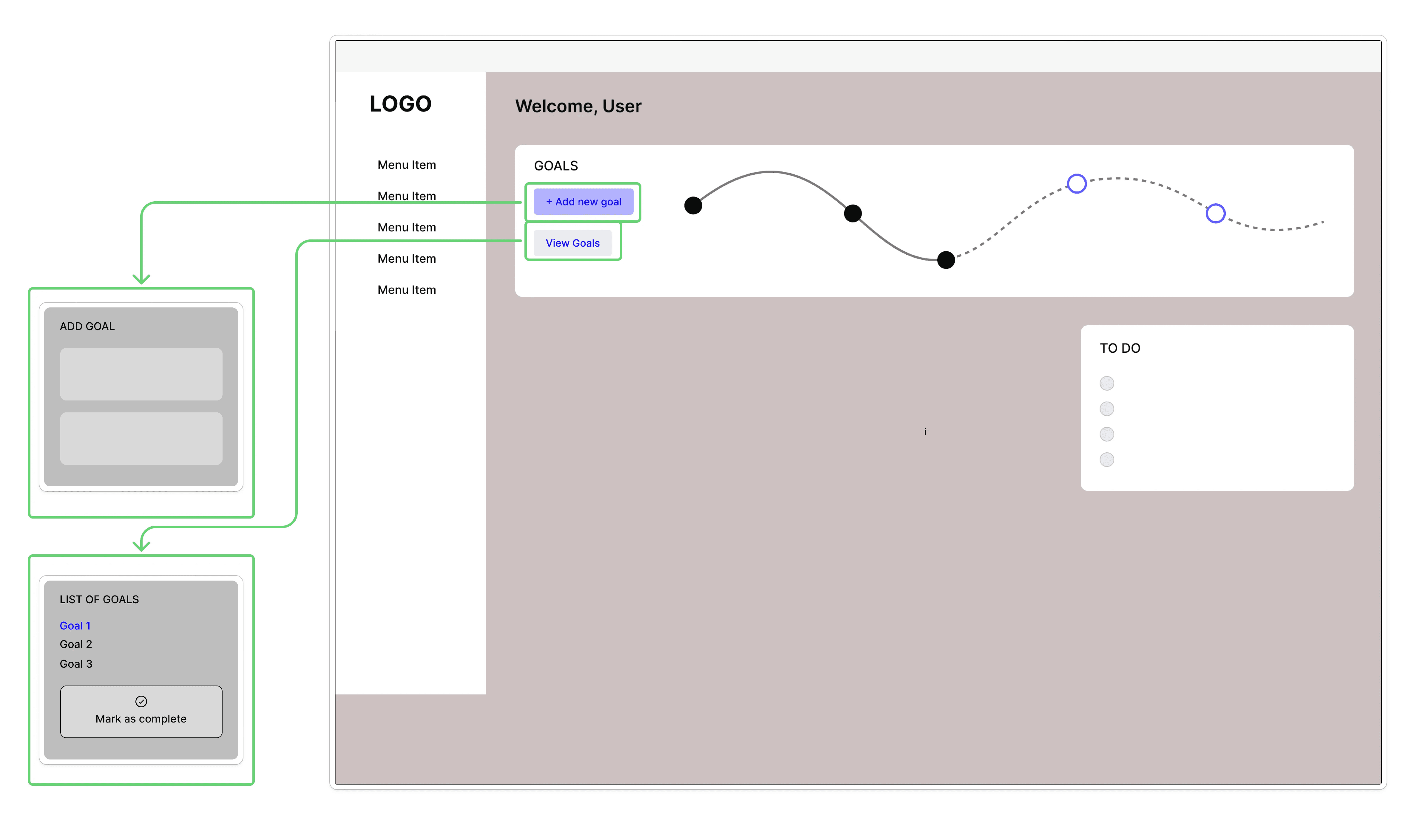Select Goal 3 in the list of goals
The width and height of the screenshot is (1420, 840).
pyautogui.click(x=76, y=664)
